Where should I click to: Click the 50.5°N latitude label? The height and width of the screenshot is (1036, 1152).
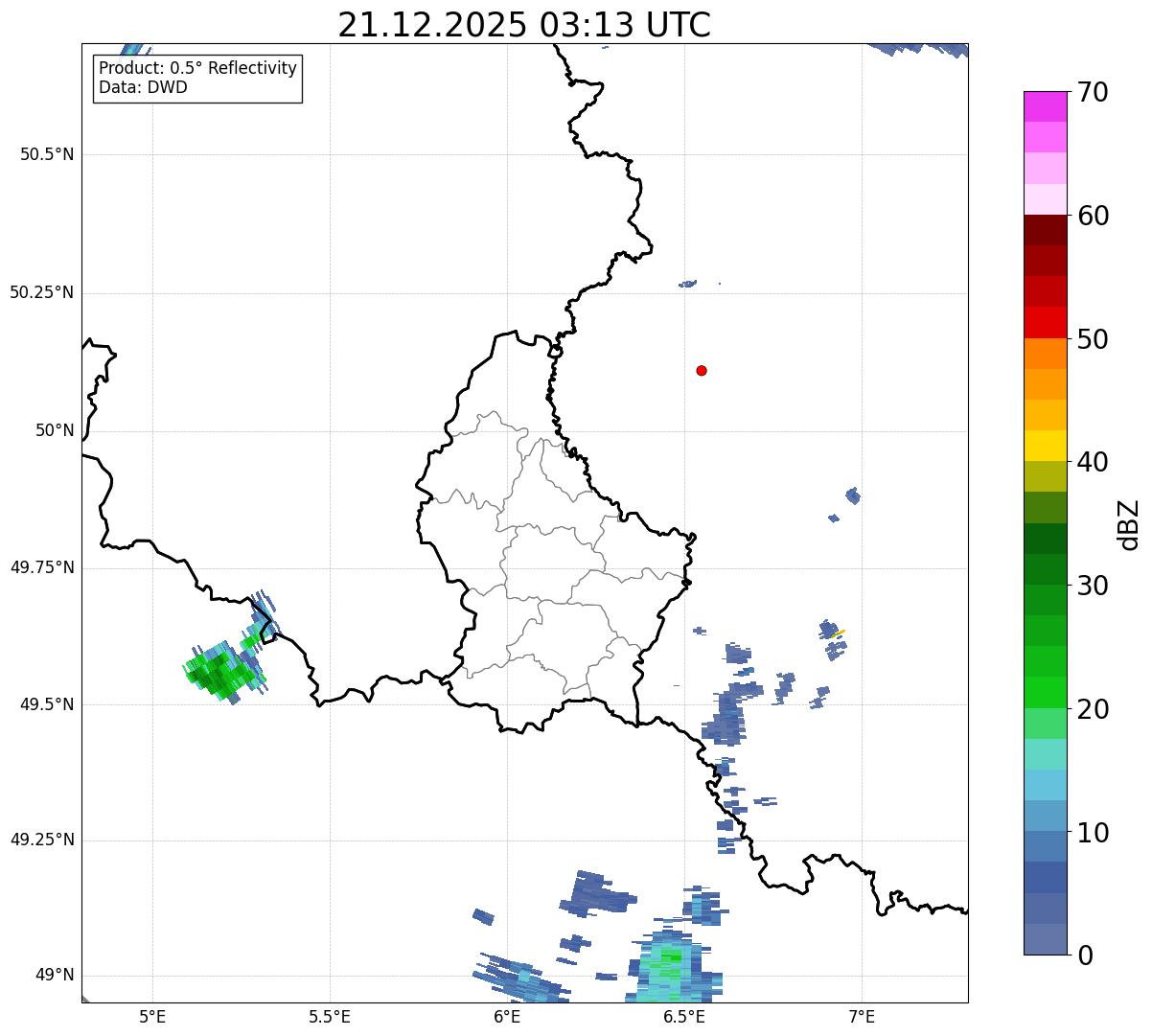[47, 154]
